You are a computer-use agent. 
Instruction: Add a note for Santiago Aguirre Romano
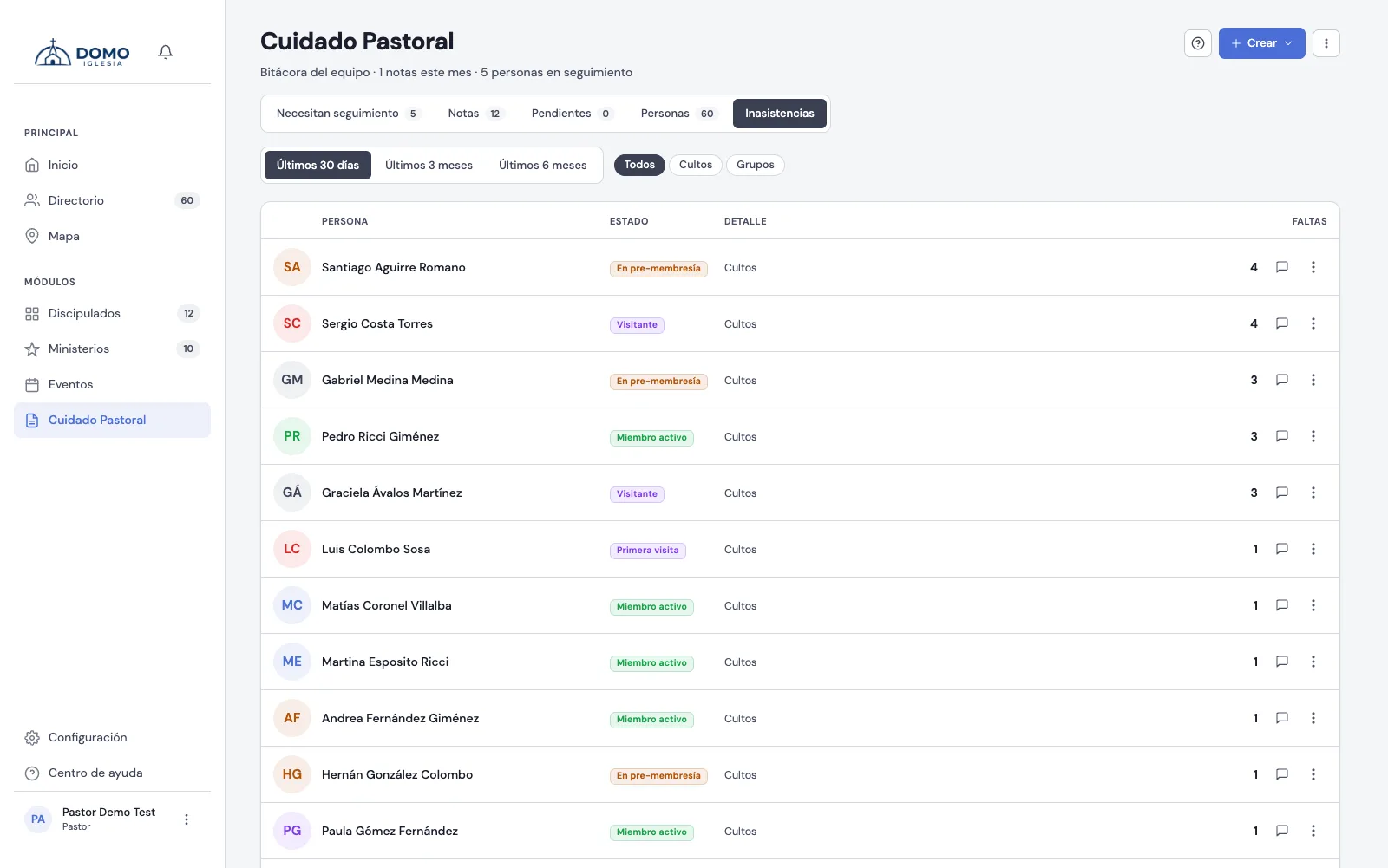(x=1282, y=267)
